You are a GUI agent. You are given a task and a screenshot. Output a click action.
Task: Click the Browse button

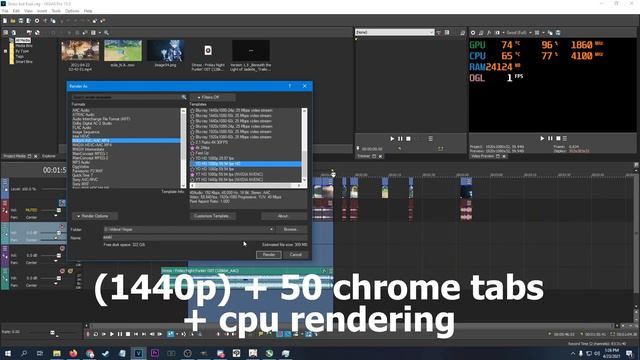click(x=291, y=229)
